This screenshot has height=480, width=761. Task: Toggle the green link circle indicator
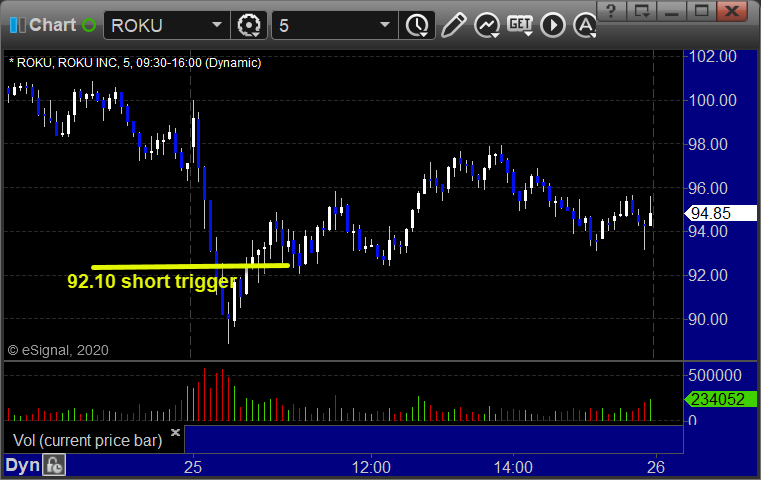[x=89, y=25]
